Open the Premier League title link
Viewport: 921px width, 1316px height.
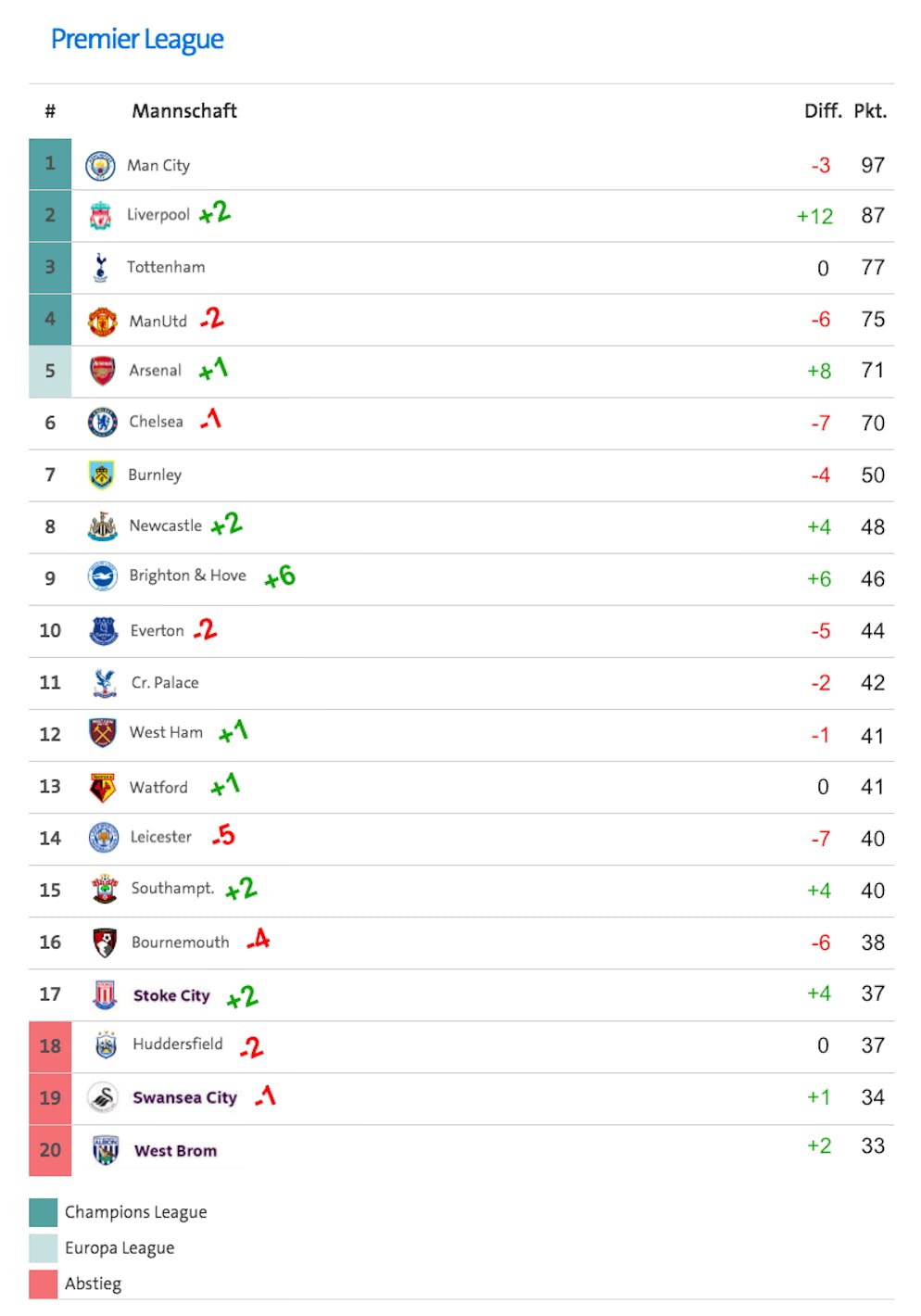137,39
